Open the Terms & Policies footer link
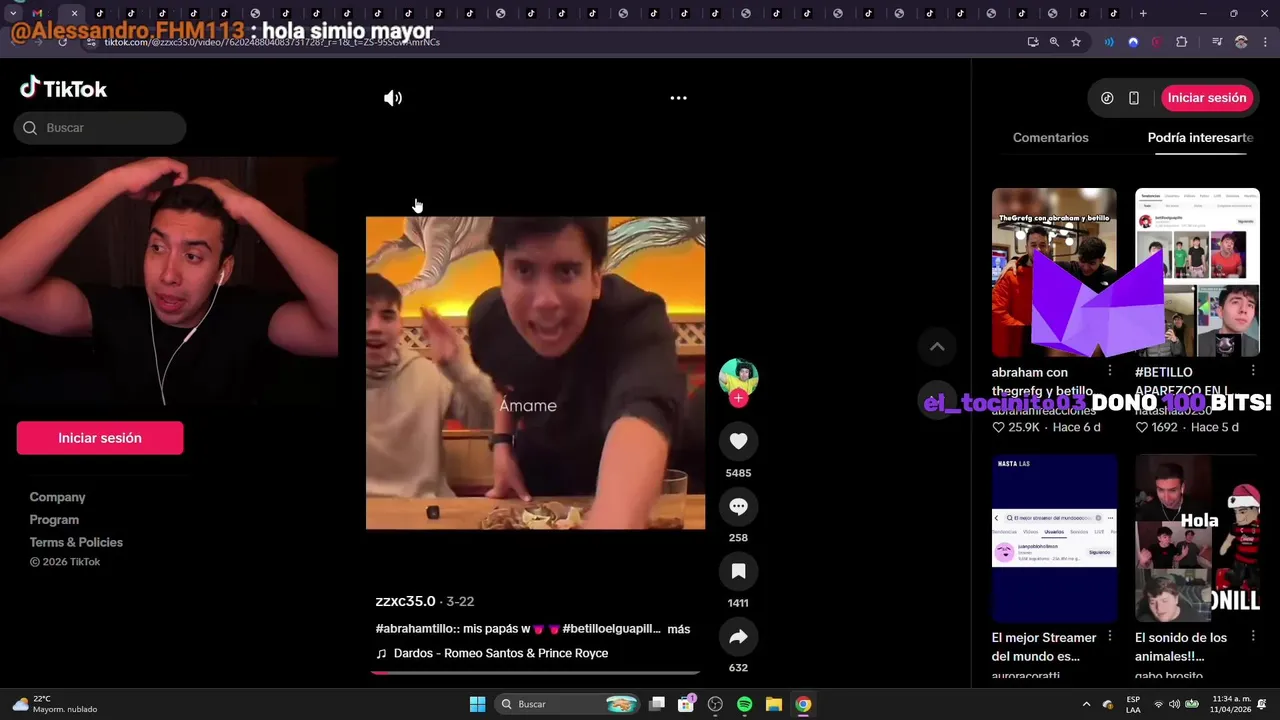The width and height of the screenshot is (1280, 720). coord(76,542)
